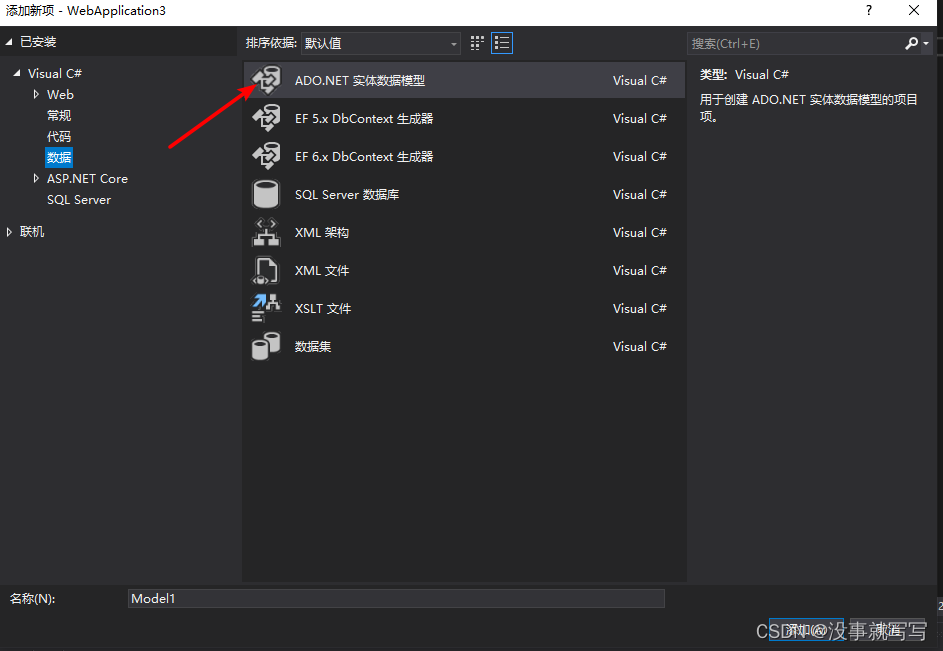
Task: Select the Visual C# root category
Action: (x=55, y=73)
